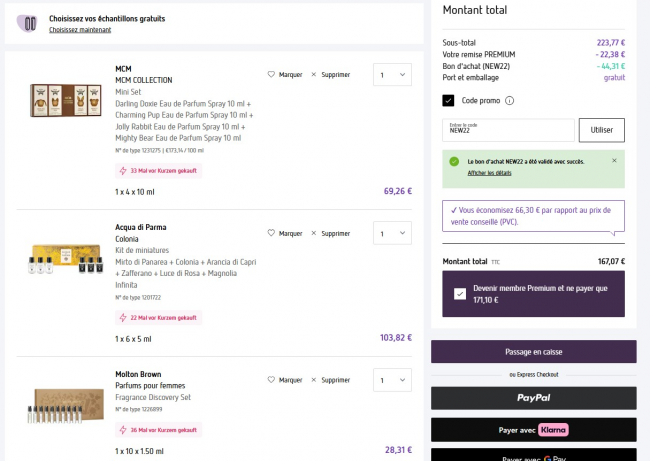This screenshot has height=461, width=650.
Task: Remove Molton Brown item via X icon
Action: [314, 380]
